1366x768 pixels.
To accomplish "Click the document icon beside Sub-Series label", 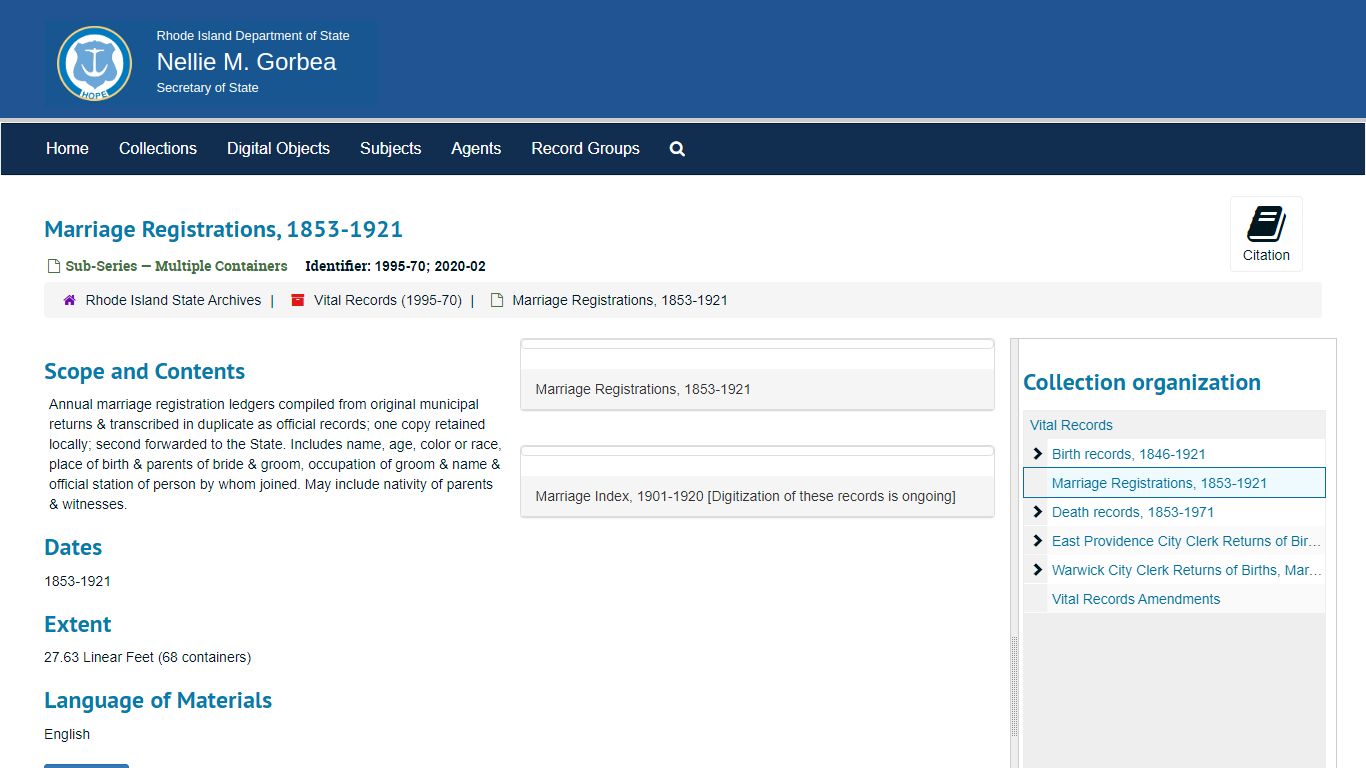I will pyautogui.click(x=54, y=266).
